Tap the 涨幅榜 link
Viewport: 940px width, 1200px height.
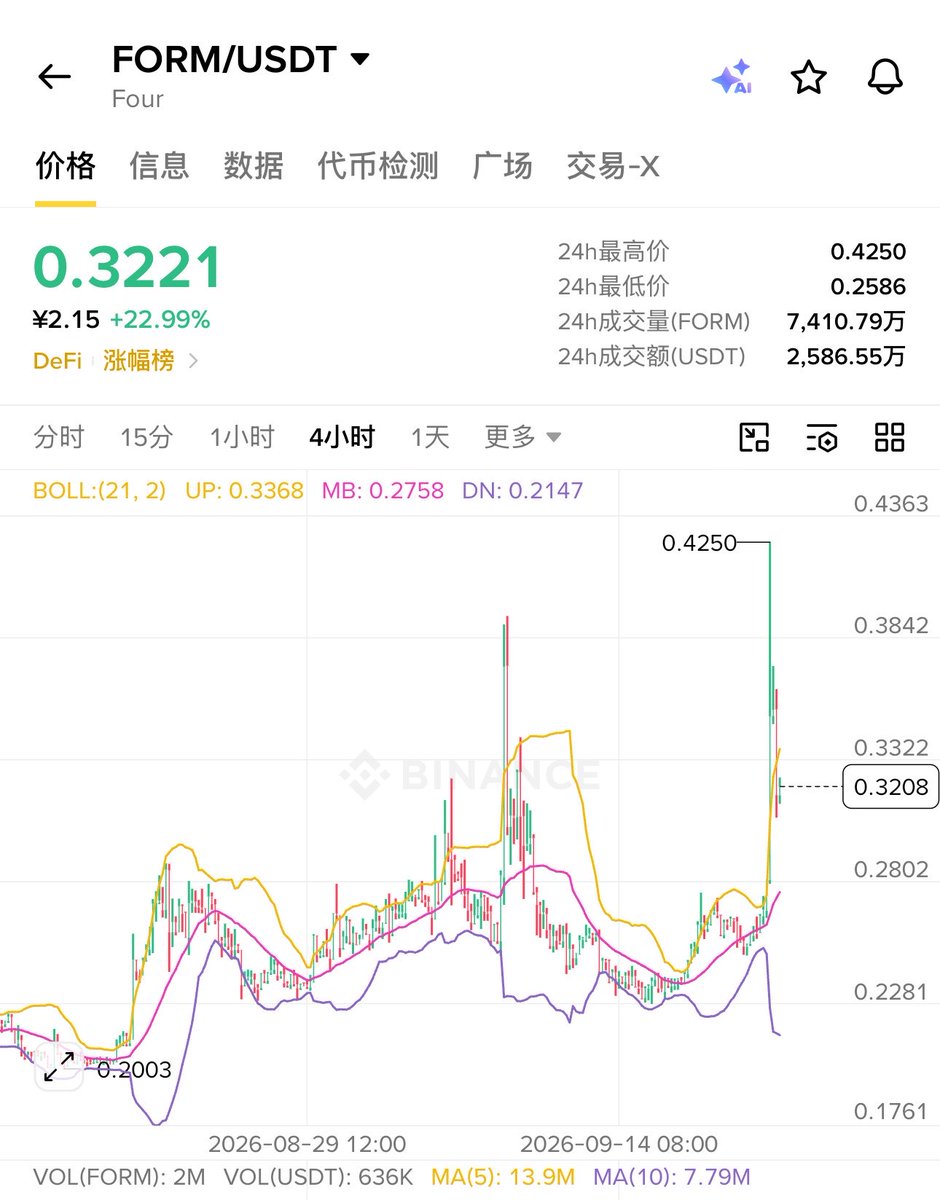[138, 361]
